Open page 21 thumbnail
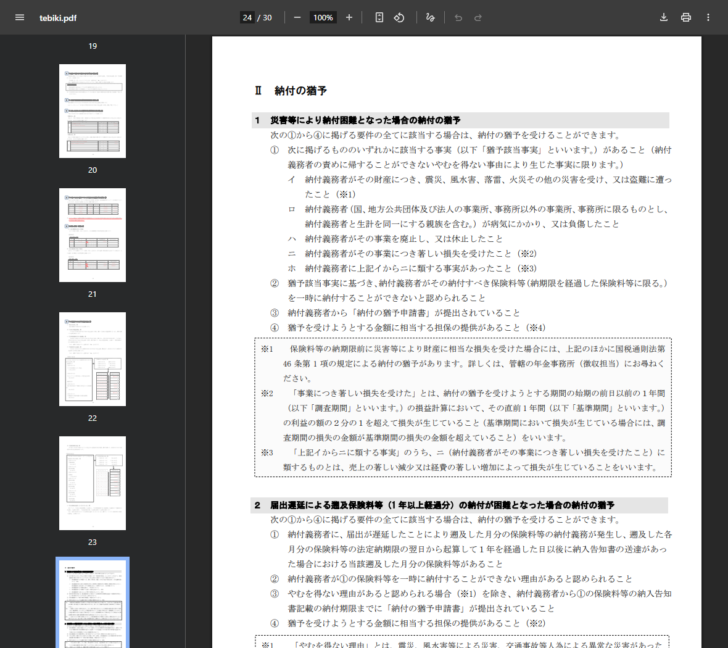Viewport: 728px width, 648px height. 92,235
